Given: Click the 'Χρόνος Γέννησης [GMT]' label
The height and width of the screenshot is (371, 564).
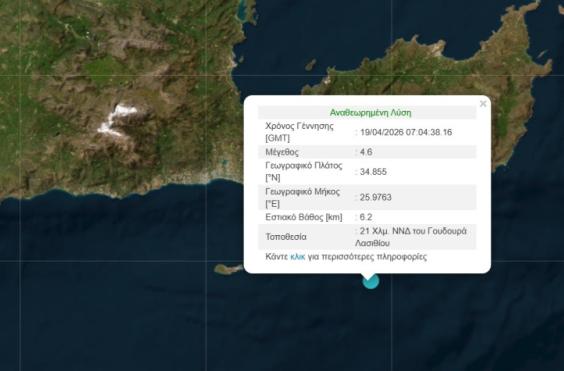Looking at the screenshot, I should [299, 132].
